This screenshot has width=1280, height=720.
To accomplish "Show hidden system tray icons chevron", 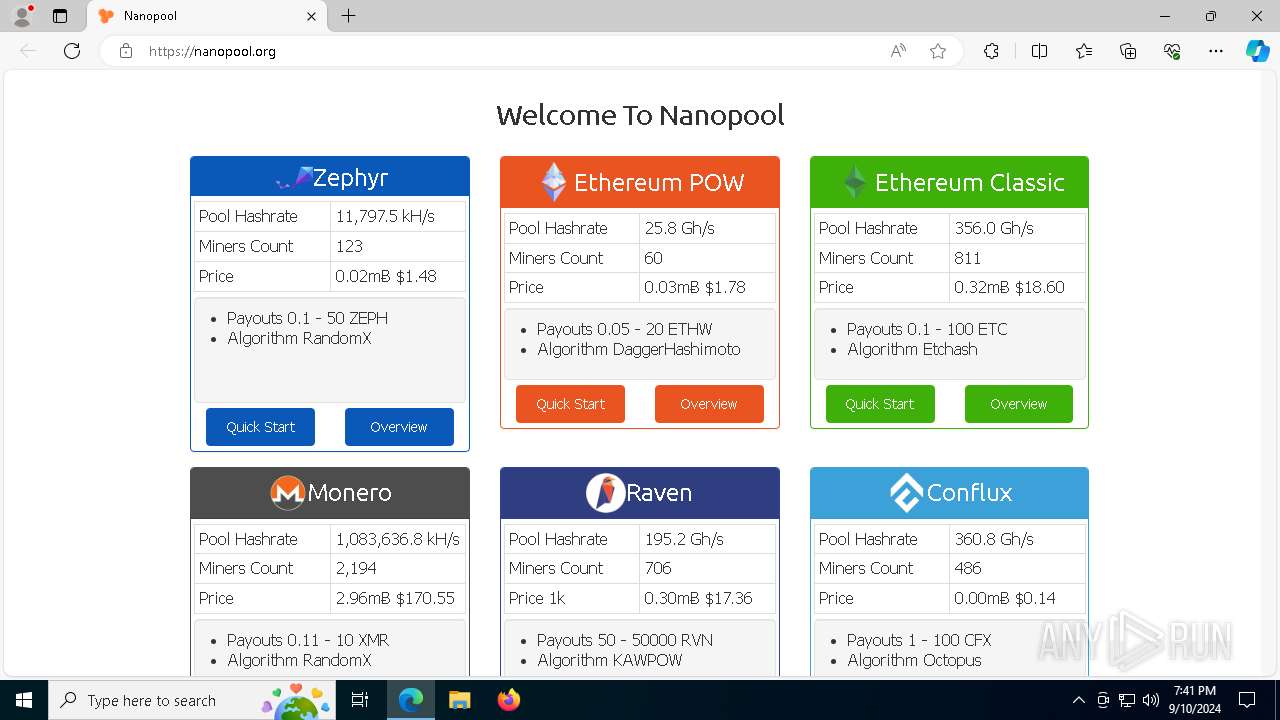I will [x=1078, y=700].
